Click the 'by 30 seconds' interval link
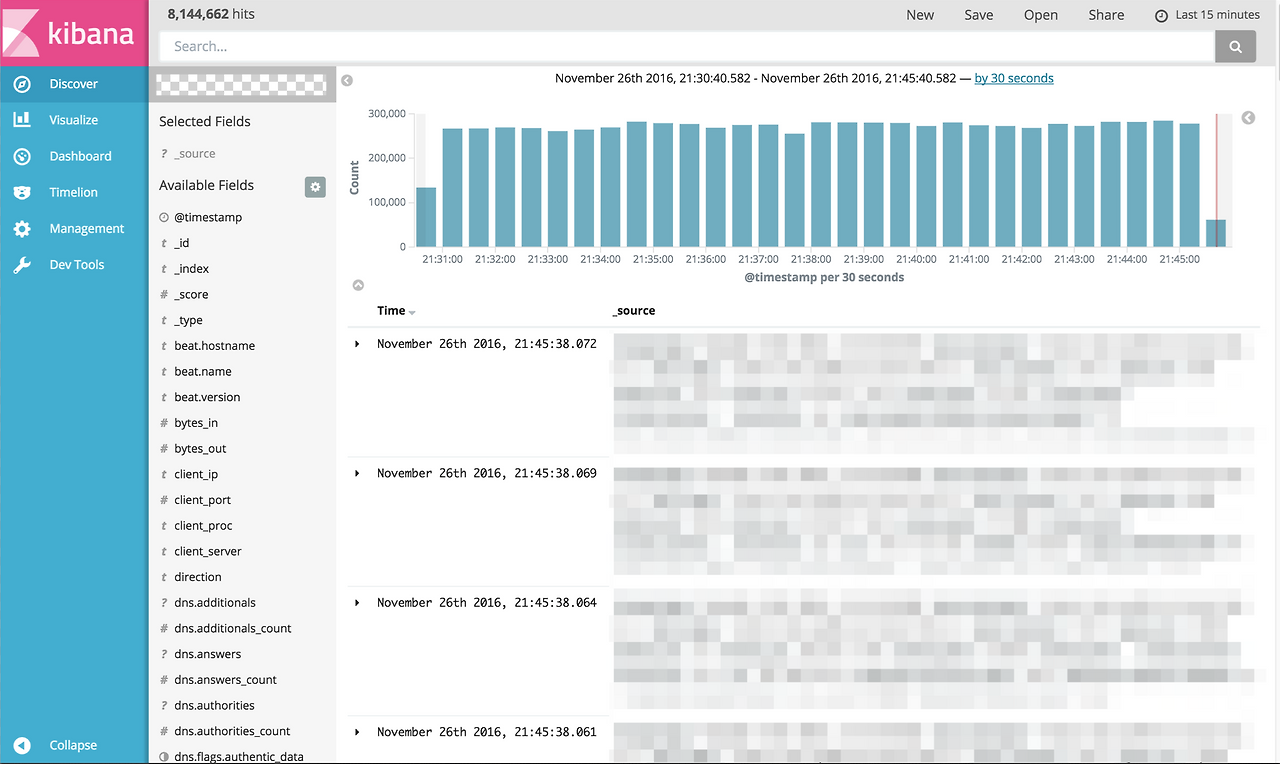This screenshot has width=1280, height=764. point(1013,78)
